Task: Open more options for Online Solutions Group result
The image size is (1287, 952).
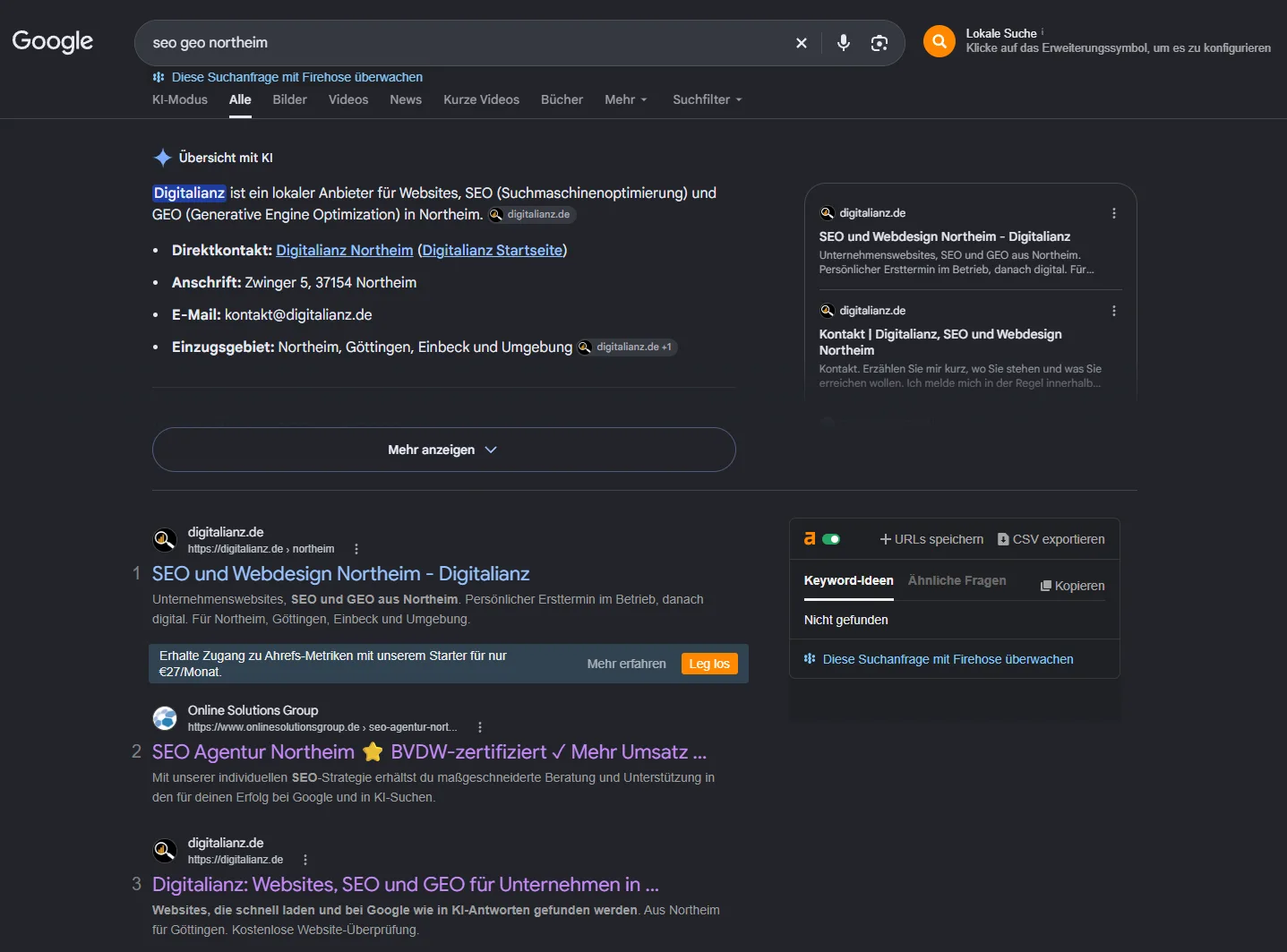Action: [480, 727]
